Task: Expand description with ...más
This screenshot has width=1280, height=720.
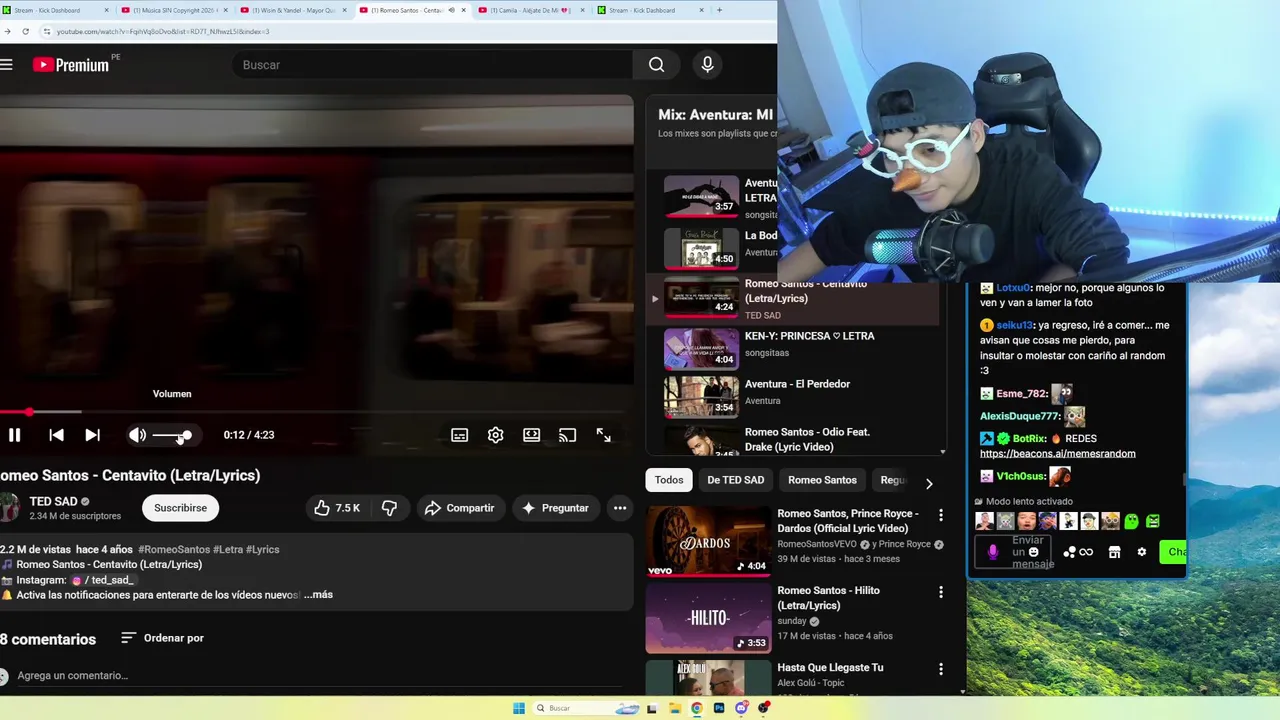Action: coord(318,595)
